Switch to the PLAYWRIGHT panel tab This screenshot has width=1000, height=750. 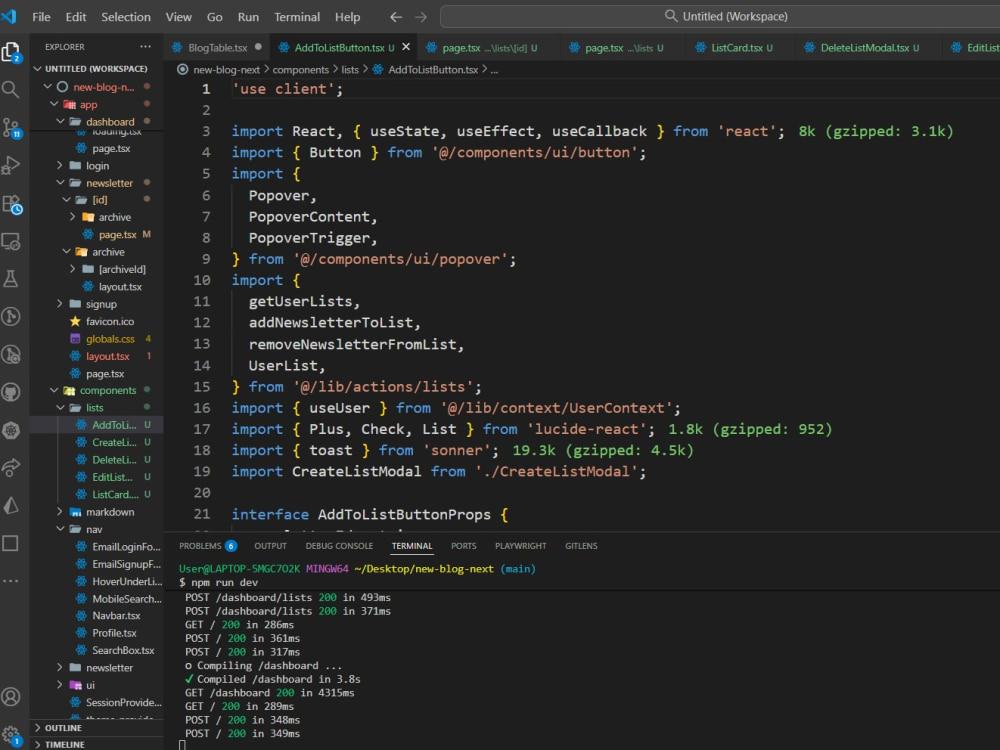pos(520,546)
